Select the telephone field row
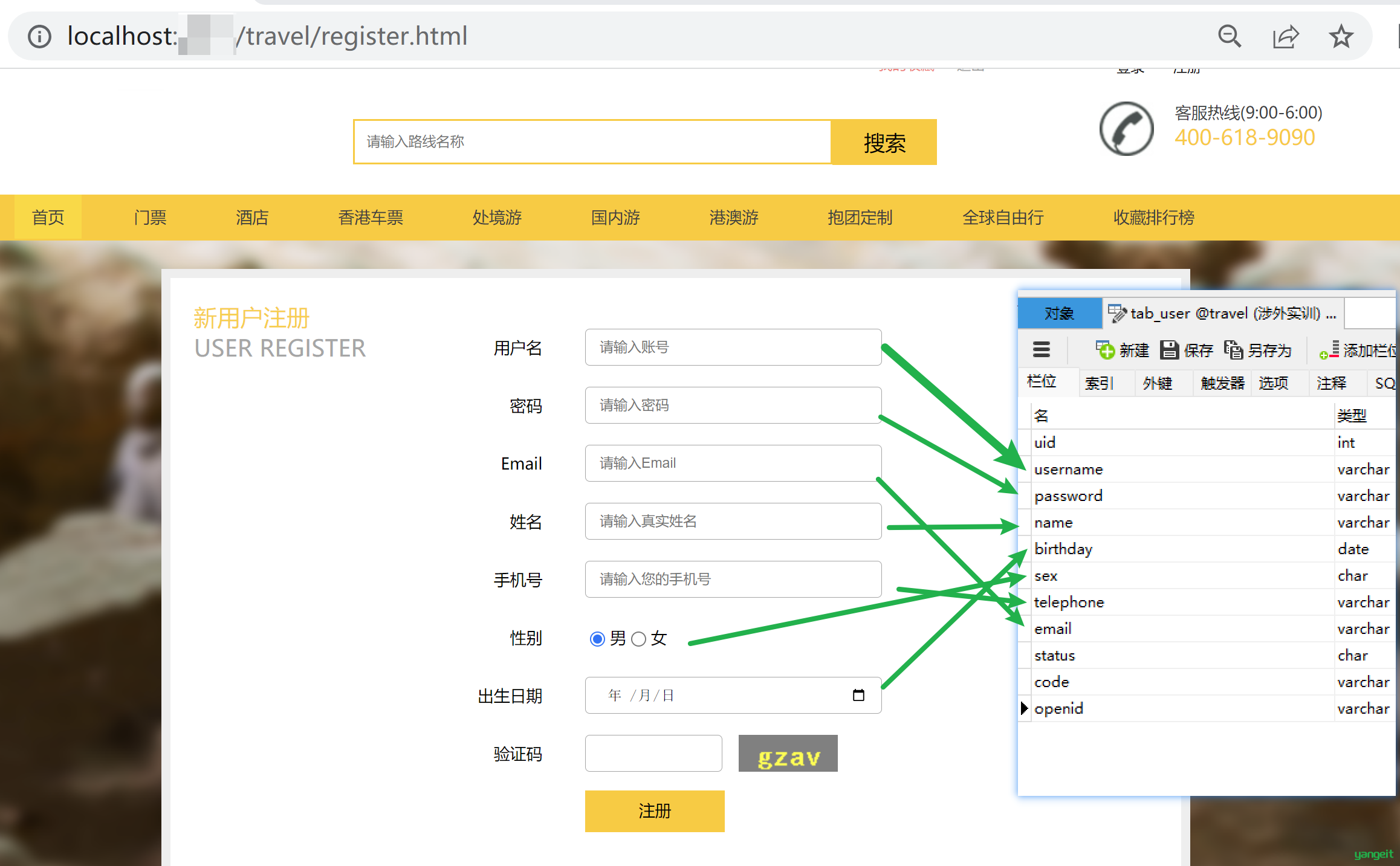 [x=1208, y=602]
